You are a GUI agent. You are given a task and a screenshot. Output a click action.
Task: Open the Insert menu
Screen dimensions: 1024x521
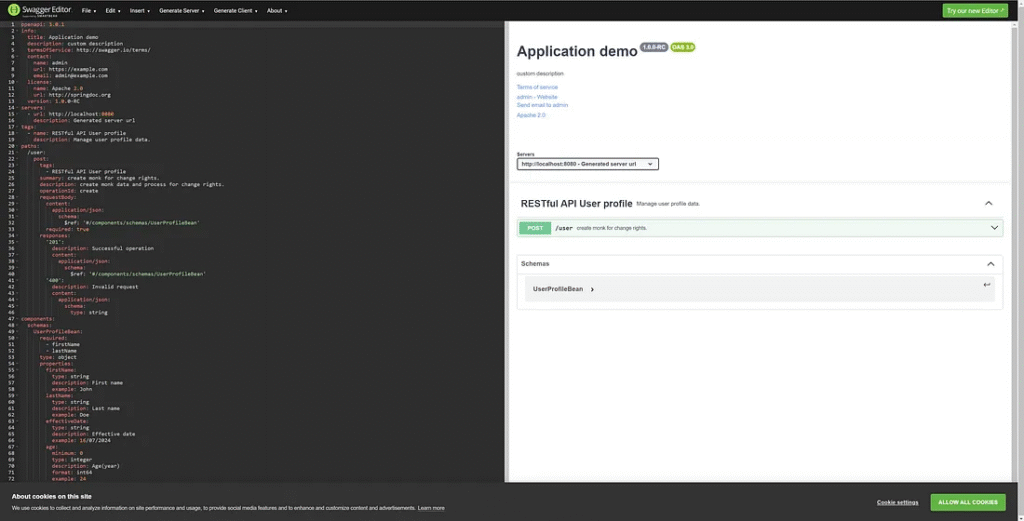[139, 10]
